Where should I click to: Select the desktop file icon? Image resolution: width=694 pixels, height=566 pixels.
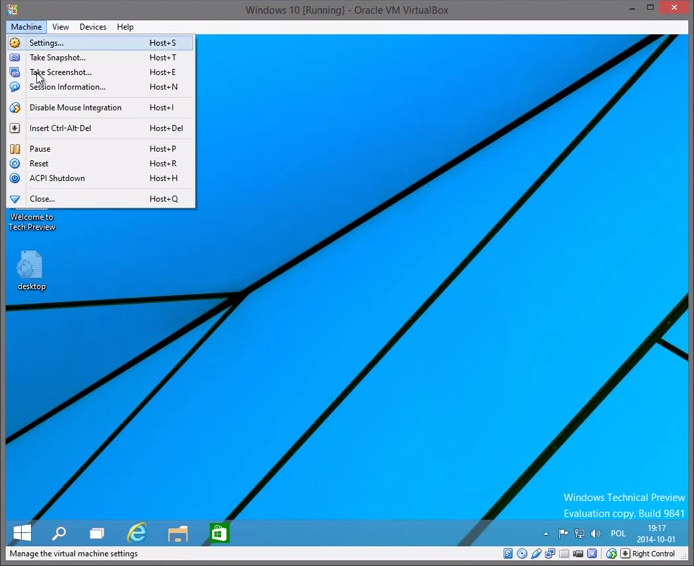pos(31,270)
